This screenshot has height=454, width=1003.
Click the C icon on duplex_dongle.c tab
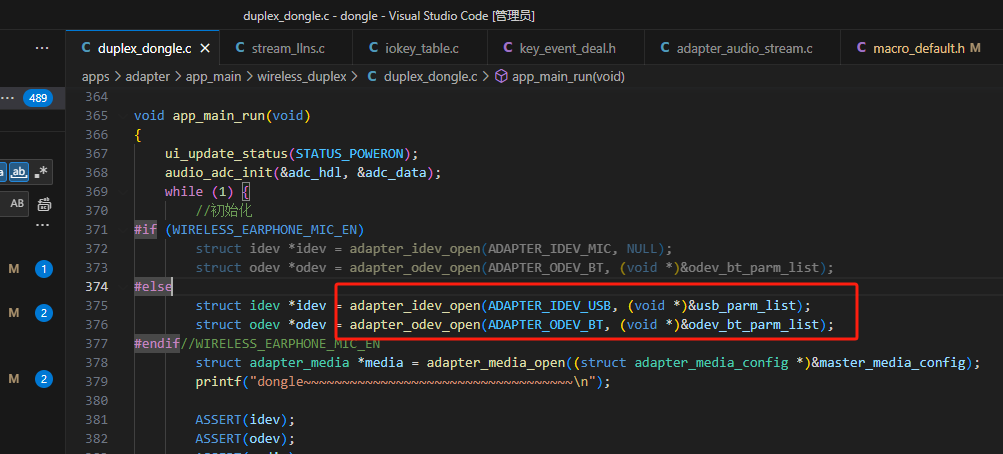(x=86, y=48)
